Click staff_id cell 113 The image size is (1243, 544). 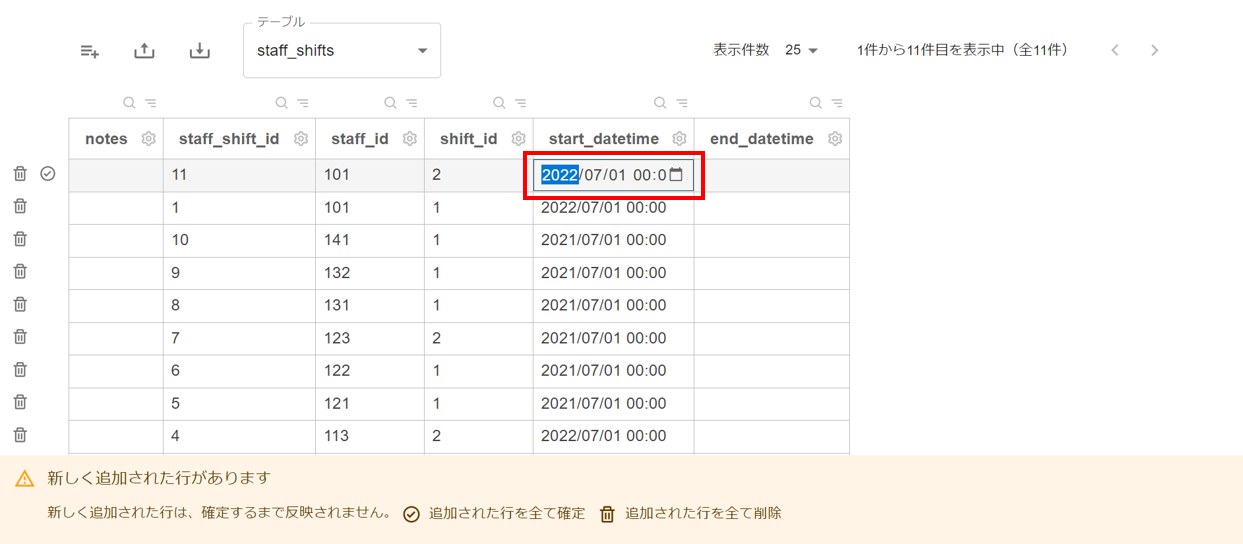click(x=370, y=436)
